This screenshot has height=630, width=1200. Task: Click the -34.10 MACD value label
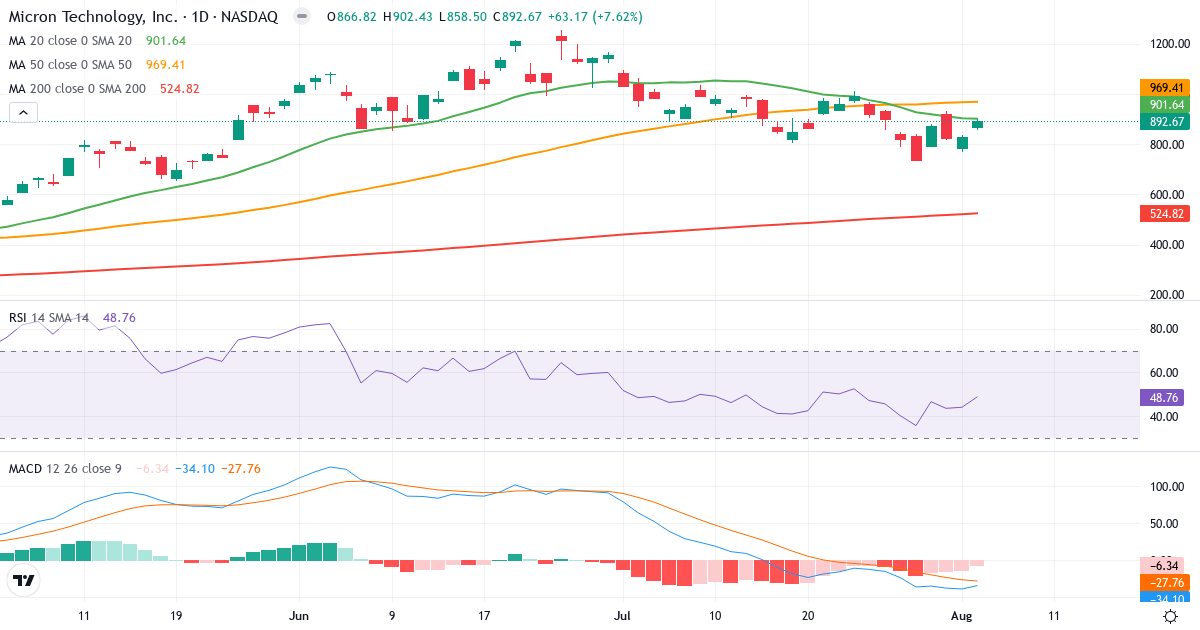click(x=1163, y=598)
